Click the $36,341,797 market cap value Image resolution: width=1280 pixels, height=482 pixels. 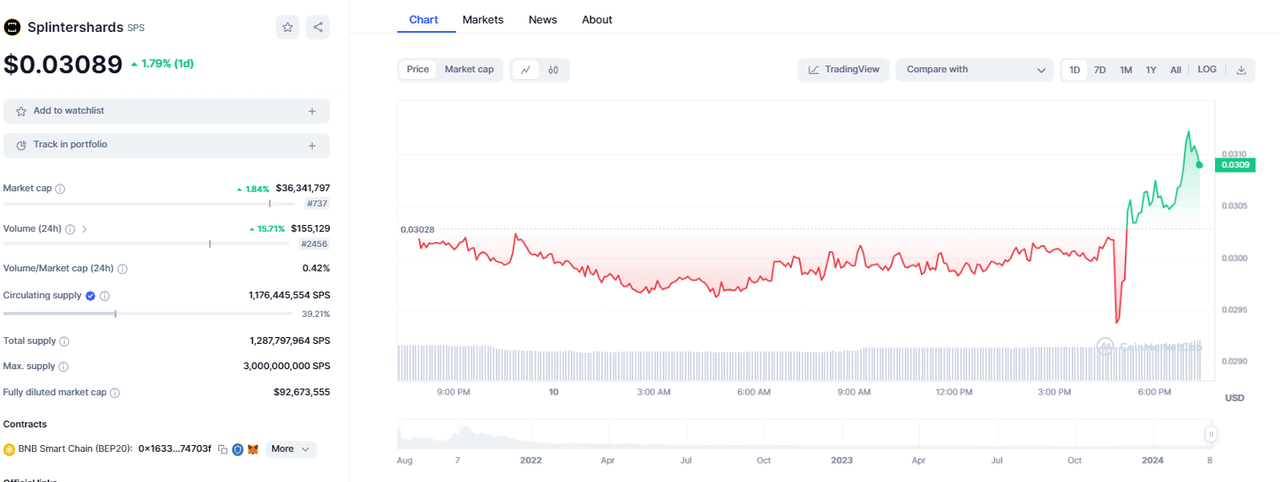302,188
